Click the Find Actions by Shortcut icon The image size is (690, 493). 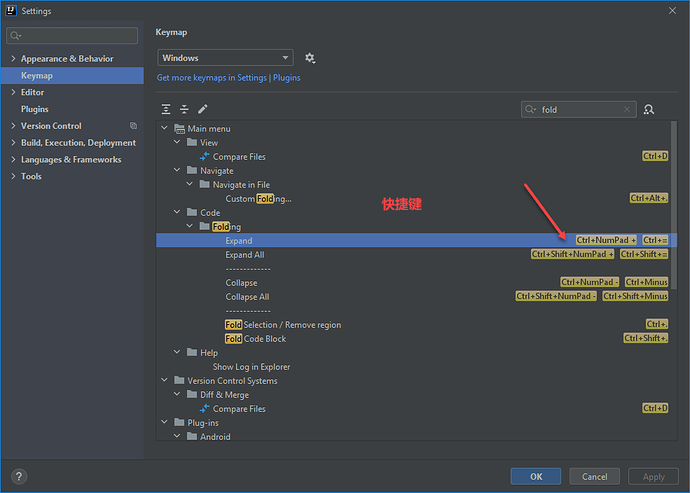[649, 110]
